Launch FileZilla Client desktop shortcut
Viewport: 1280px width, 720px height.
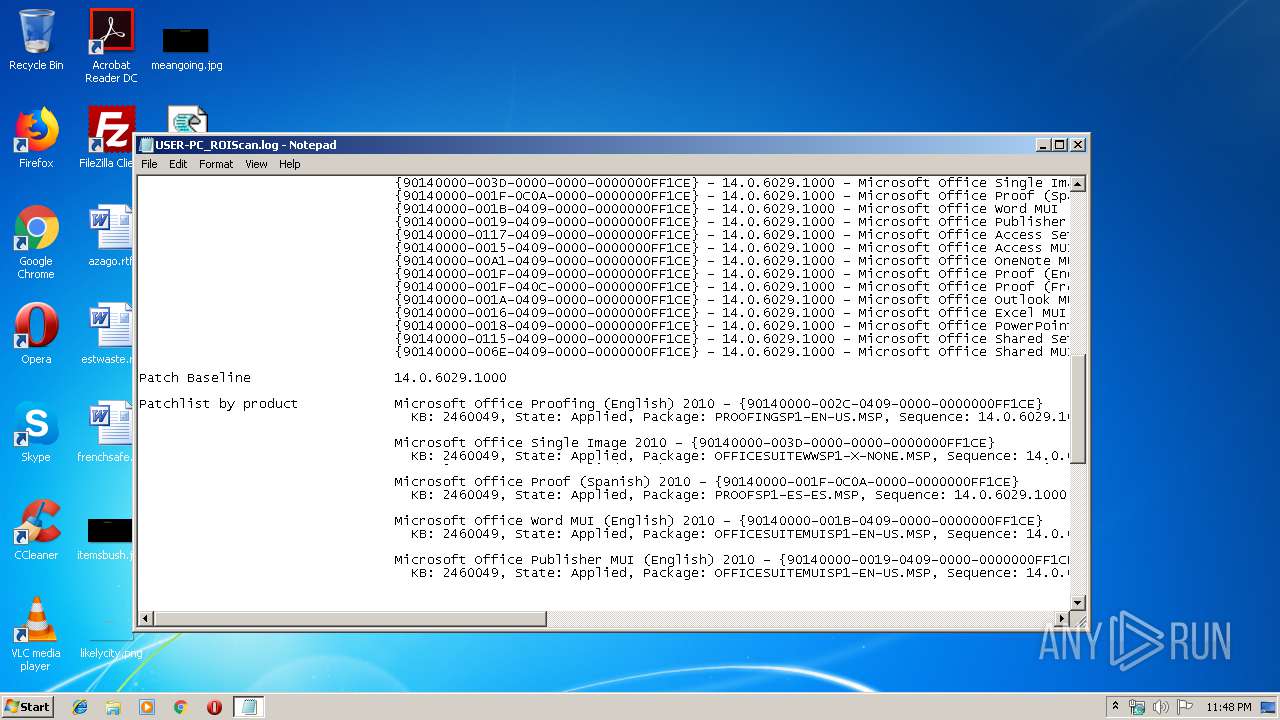coord(109,138)
